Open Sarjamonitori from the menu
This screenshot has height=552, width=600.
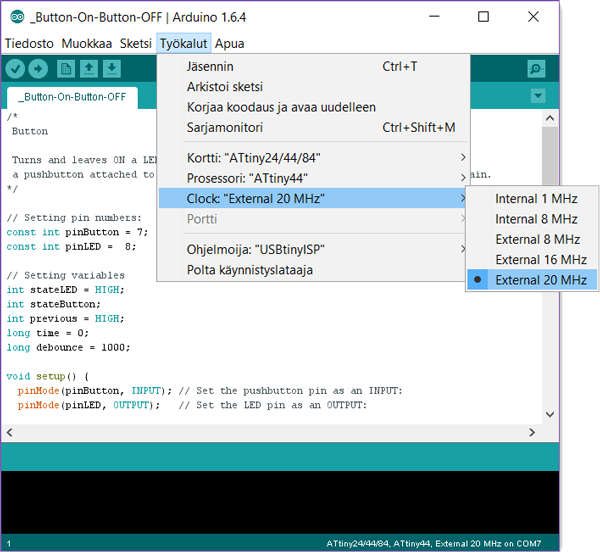click(313, 127)
